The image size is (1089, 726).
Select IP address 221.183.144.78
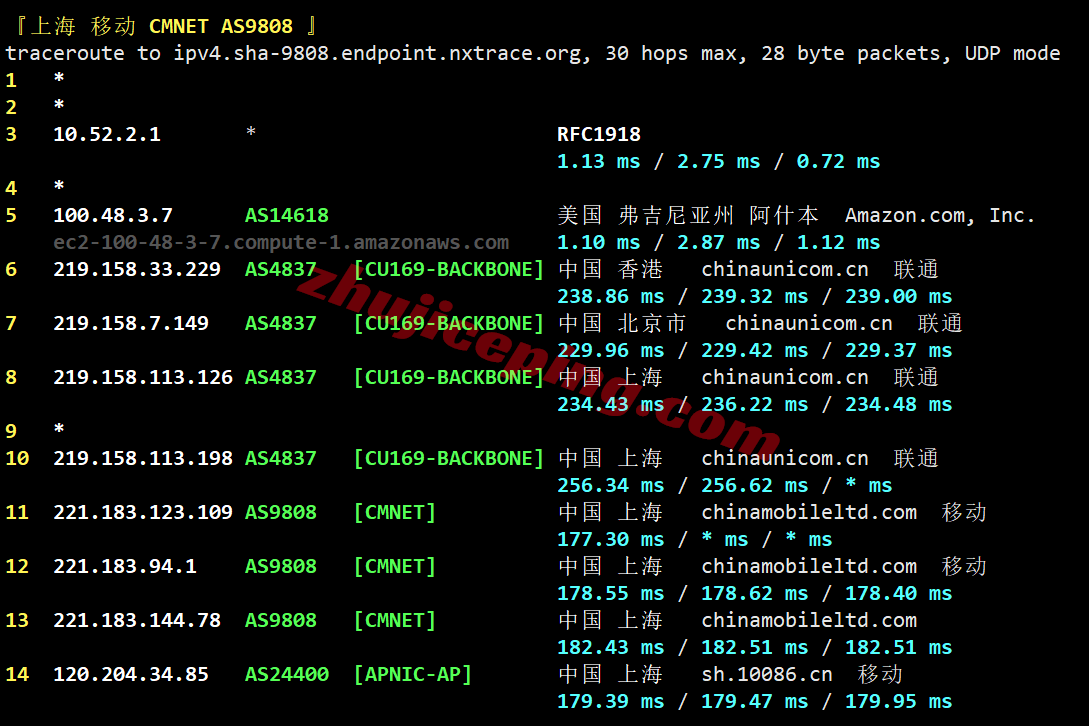[137, 620]
